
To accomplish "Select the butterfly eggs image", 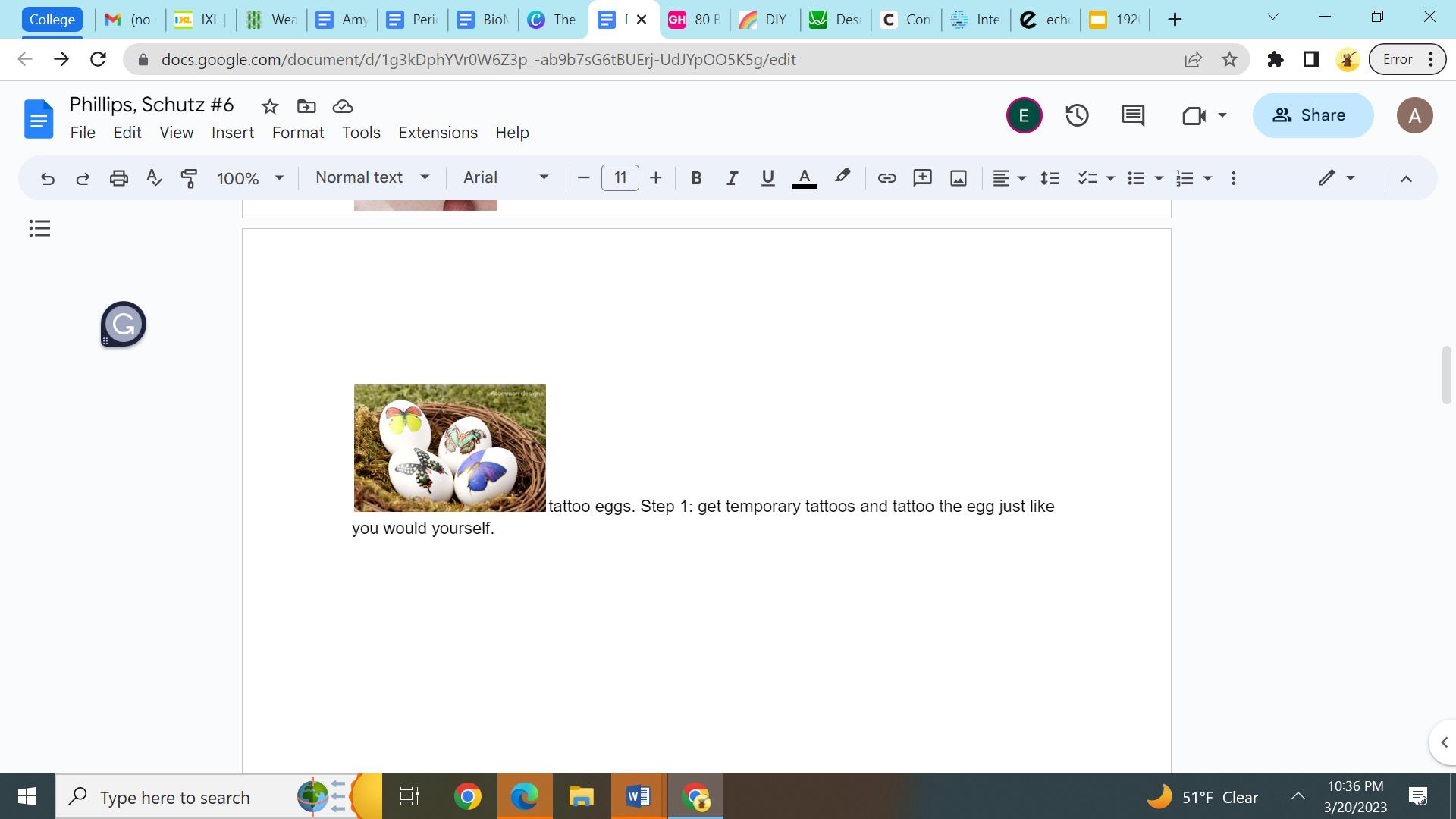I will [x=450, y=448].
